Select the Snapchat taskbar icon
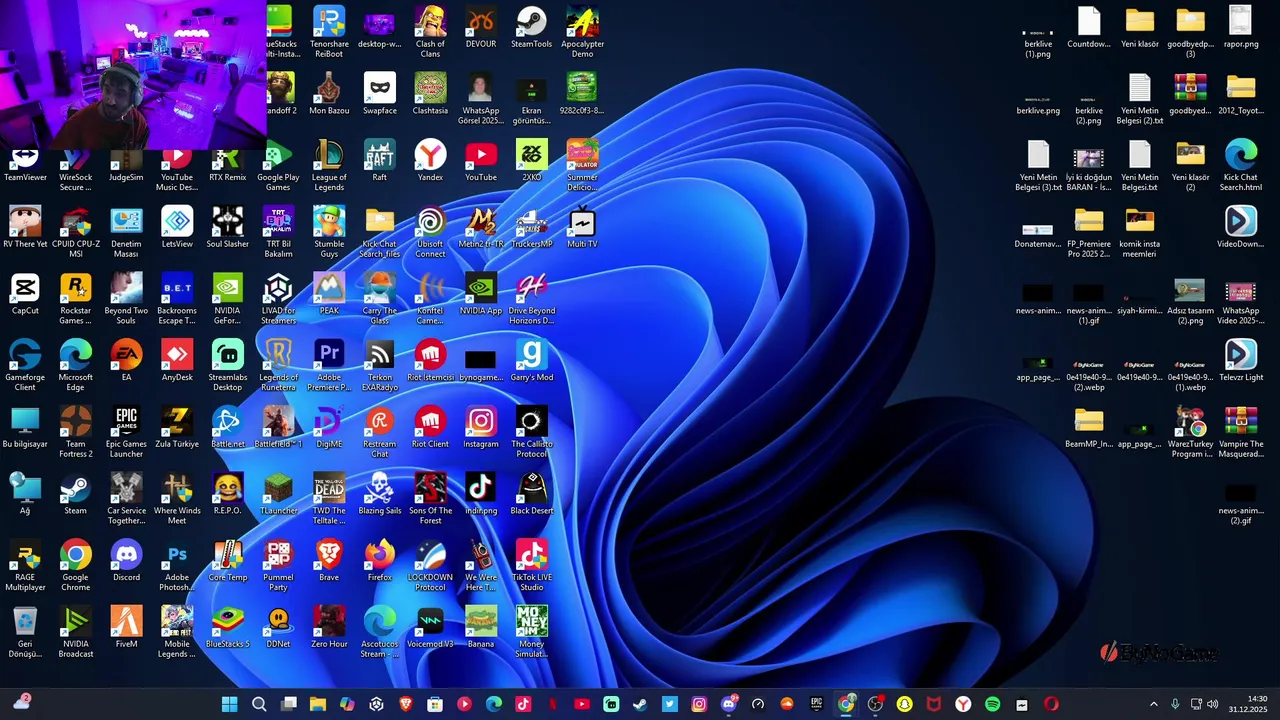 904,704
